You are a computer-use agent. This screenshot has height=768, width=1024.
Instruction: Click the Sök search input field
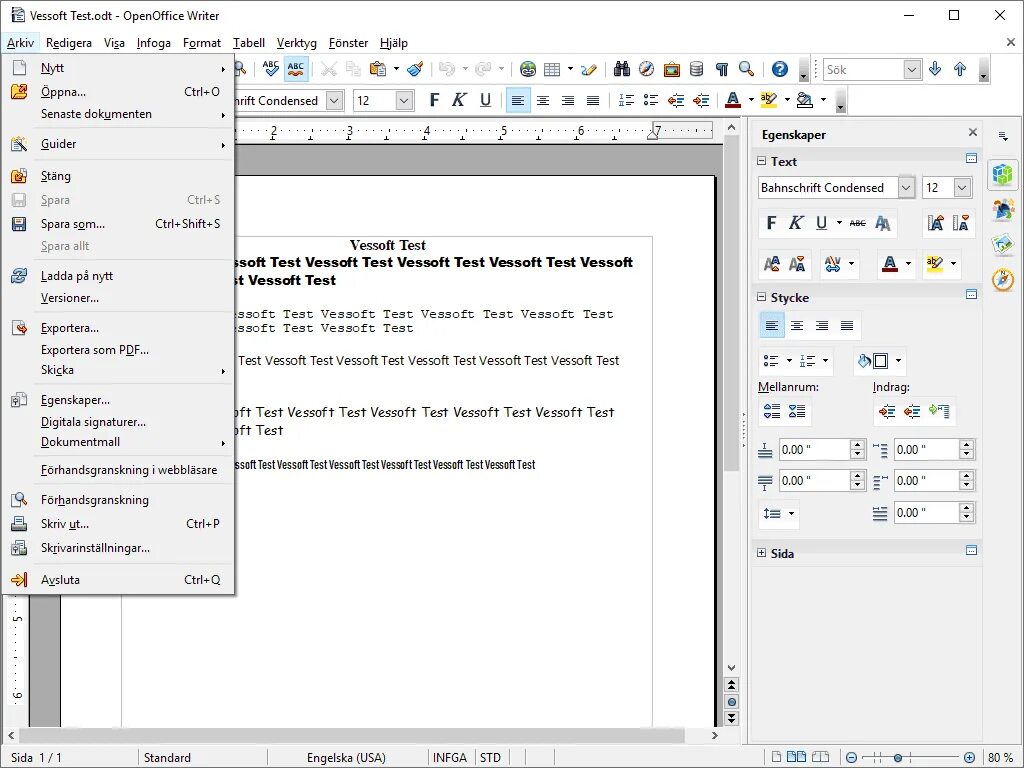863,69
